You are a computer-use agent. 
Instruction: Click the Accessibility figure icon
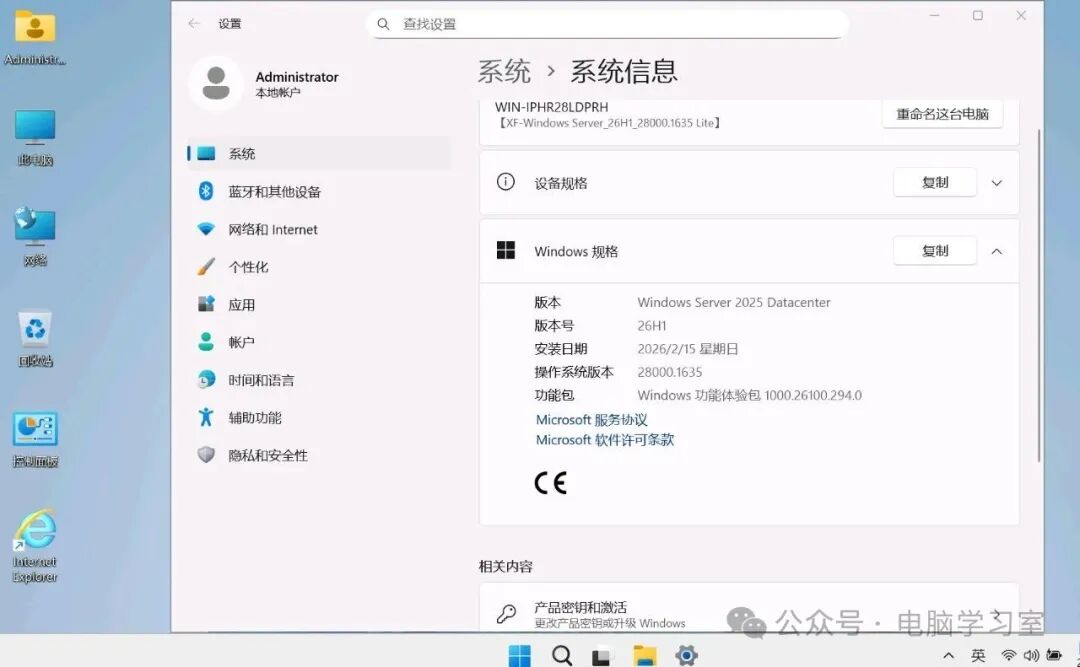pyautogui.click(x=206, y=417)
